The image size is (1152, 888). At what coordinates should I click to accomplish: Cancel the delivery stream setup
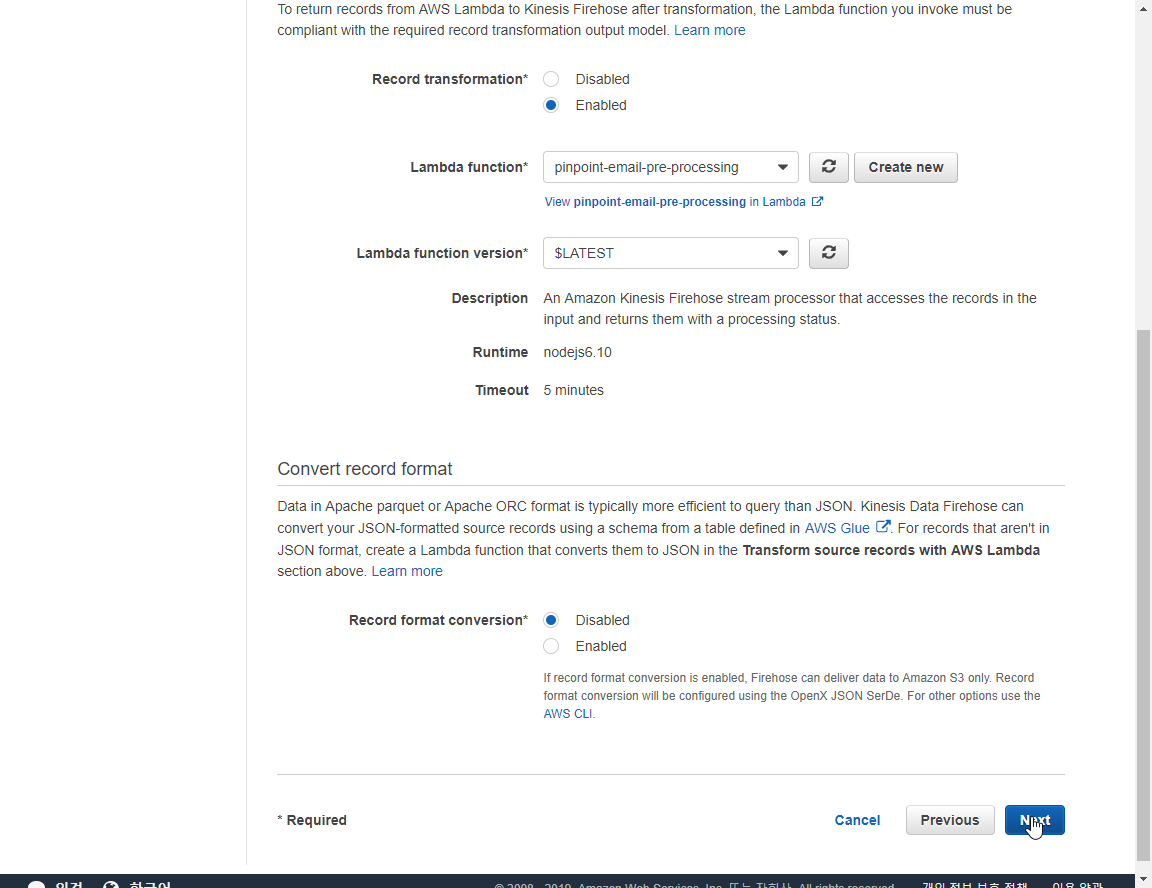coord(857,820)
